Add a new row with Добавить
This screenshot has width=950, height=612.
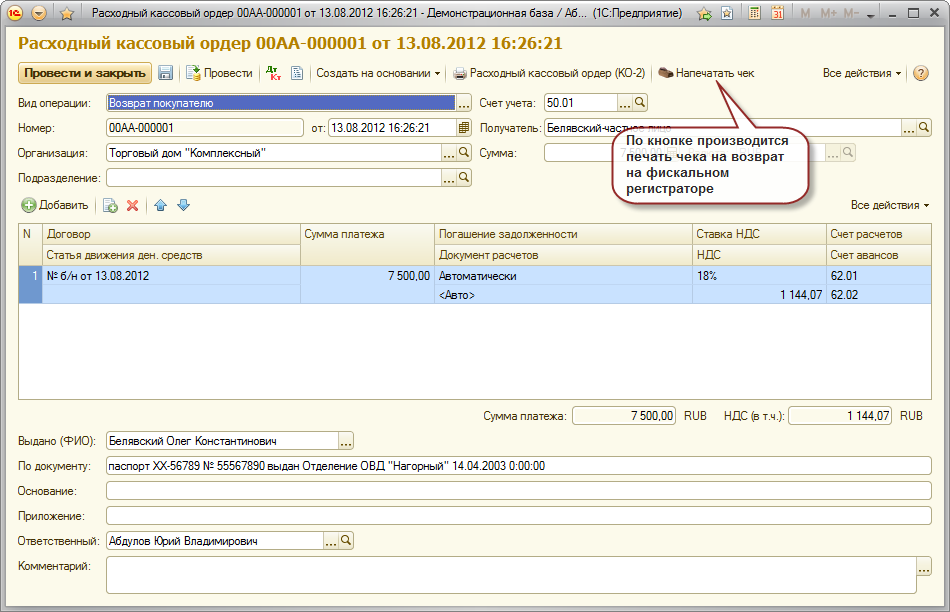click(56, 205)
